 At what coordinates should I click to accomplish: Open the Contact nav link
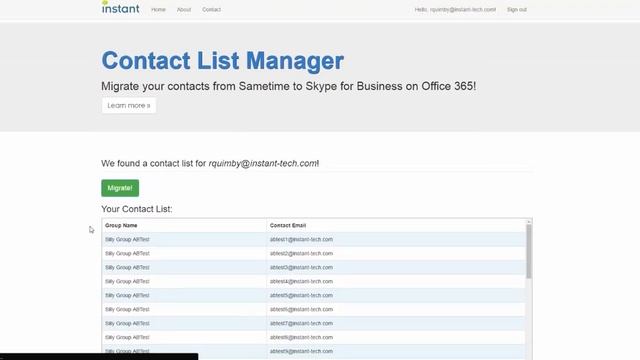211,9
